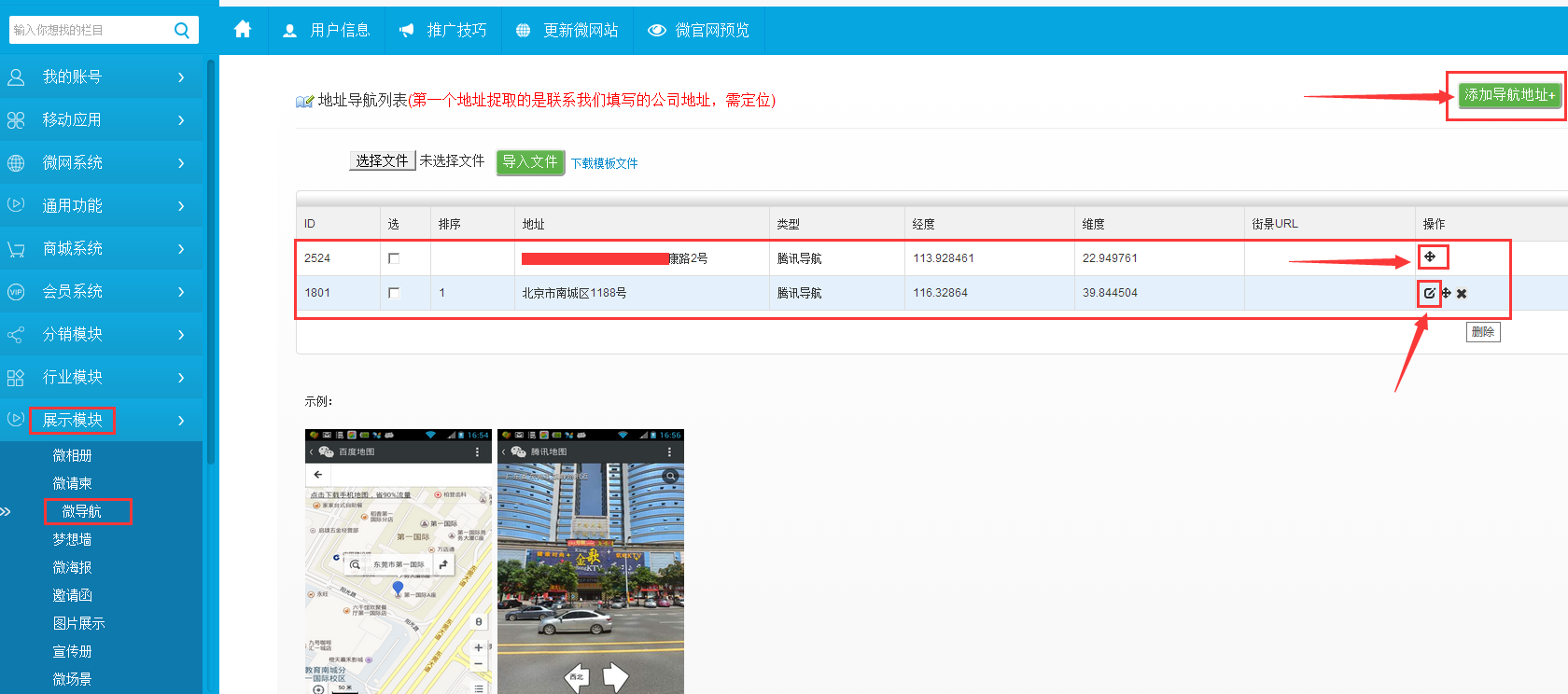
Task: Expand the 商城系统 menu chevron
Action: pos(181,249)
